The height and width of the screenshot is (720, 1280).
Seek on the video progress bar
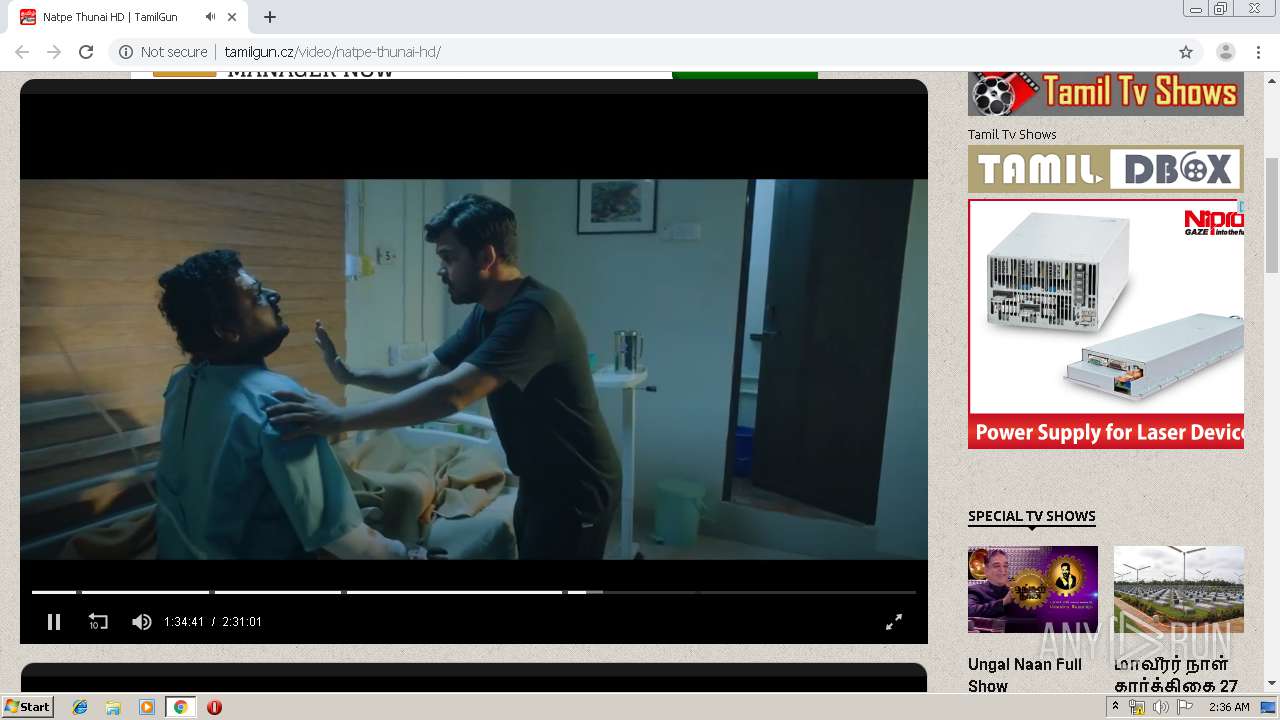point(474,592)
